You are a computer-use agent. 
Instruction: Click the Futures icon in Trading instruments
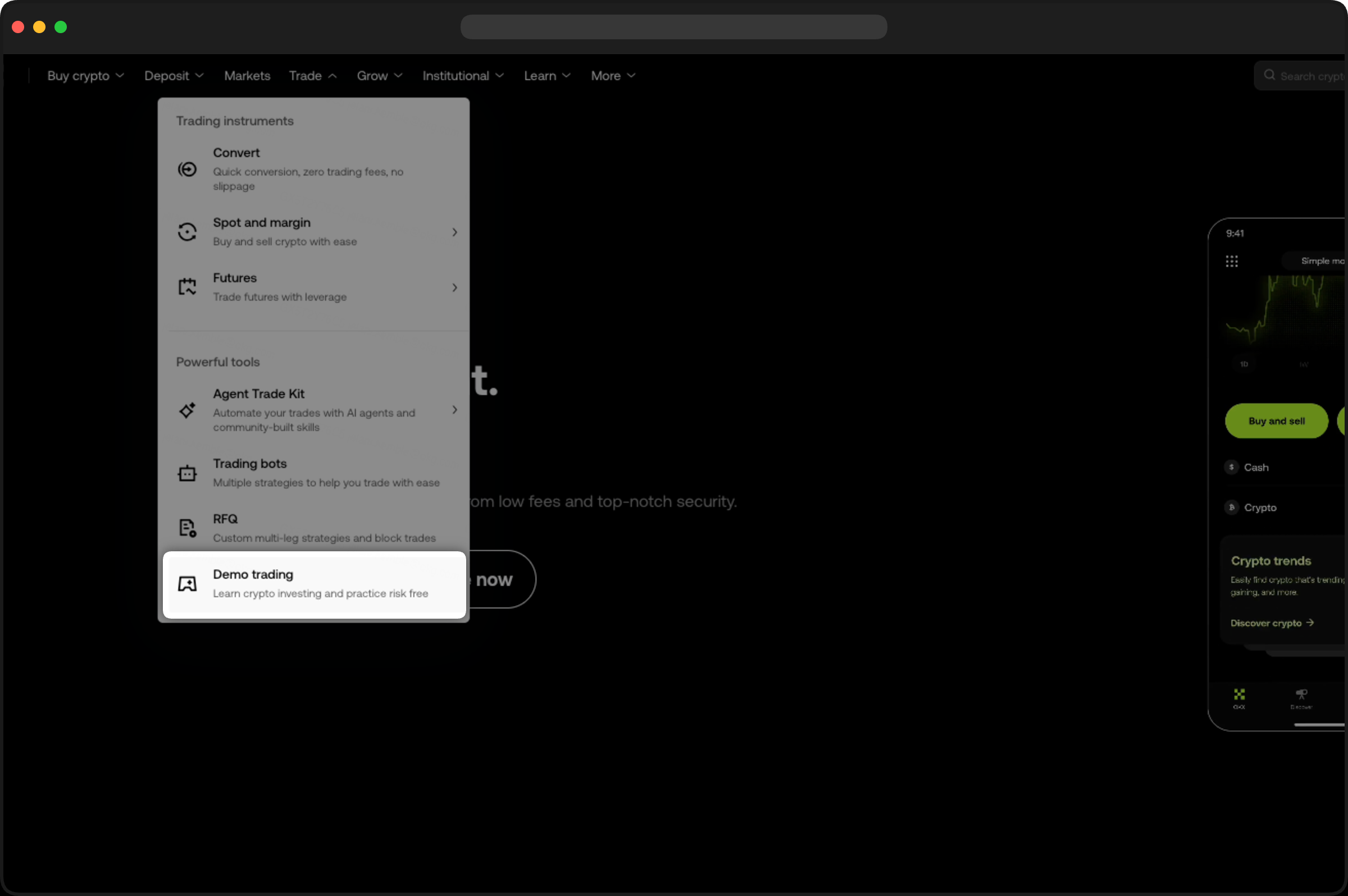(187, 286)
